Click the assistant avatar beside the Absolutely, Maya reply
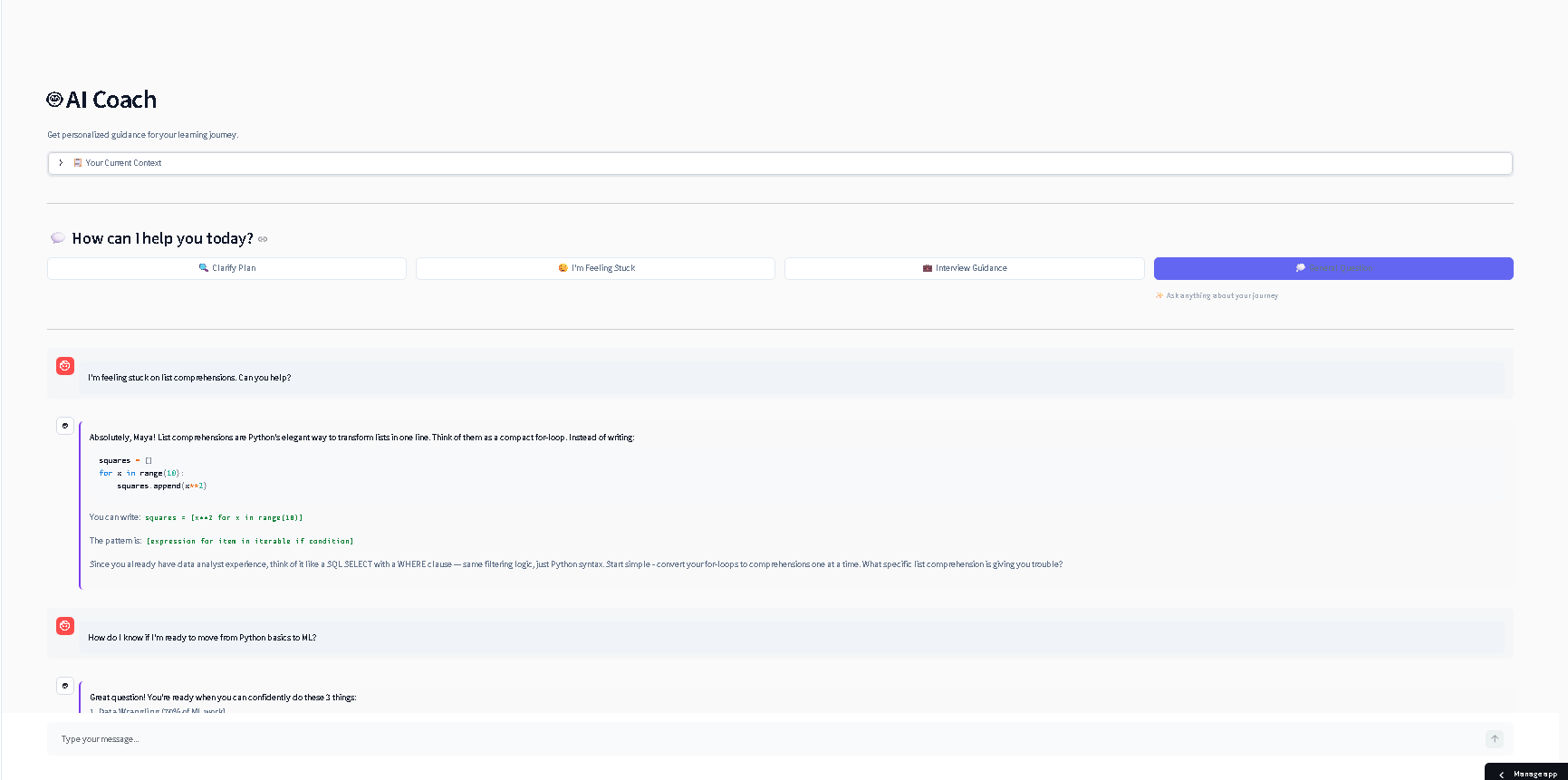Image resolution: width=1568 pixels, height=780 pixels. tap(65, 426)
